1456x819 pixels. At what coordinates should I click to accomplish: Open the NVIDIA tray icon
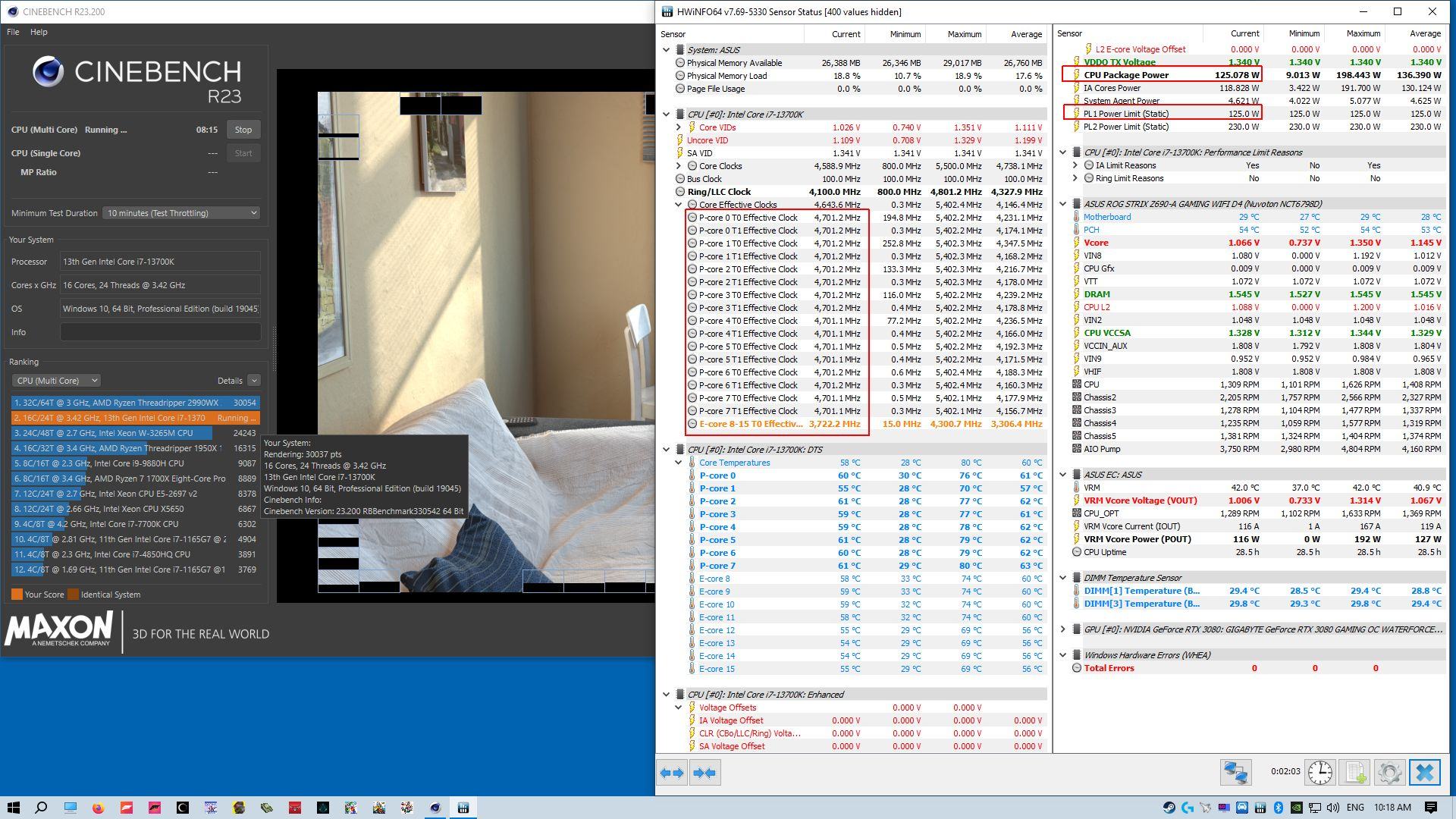[x=1296, y=808]
